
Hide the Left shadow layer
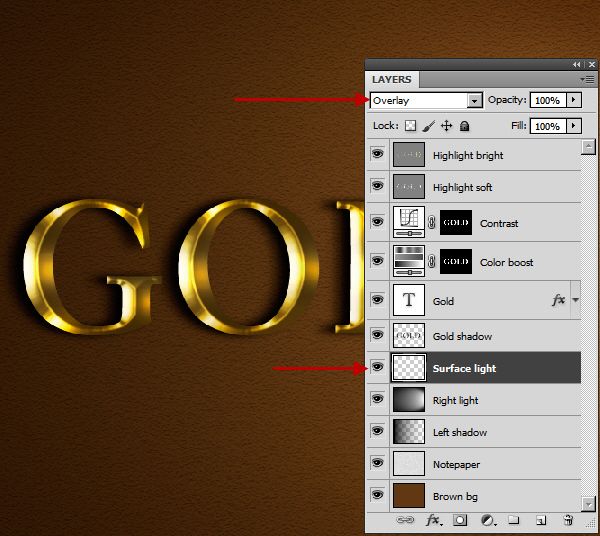pyautogui.click(x=377, y=431)
